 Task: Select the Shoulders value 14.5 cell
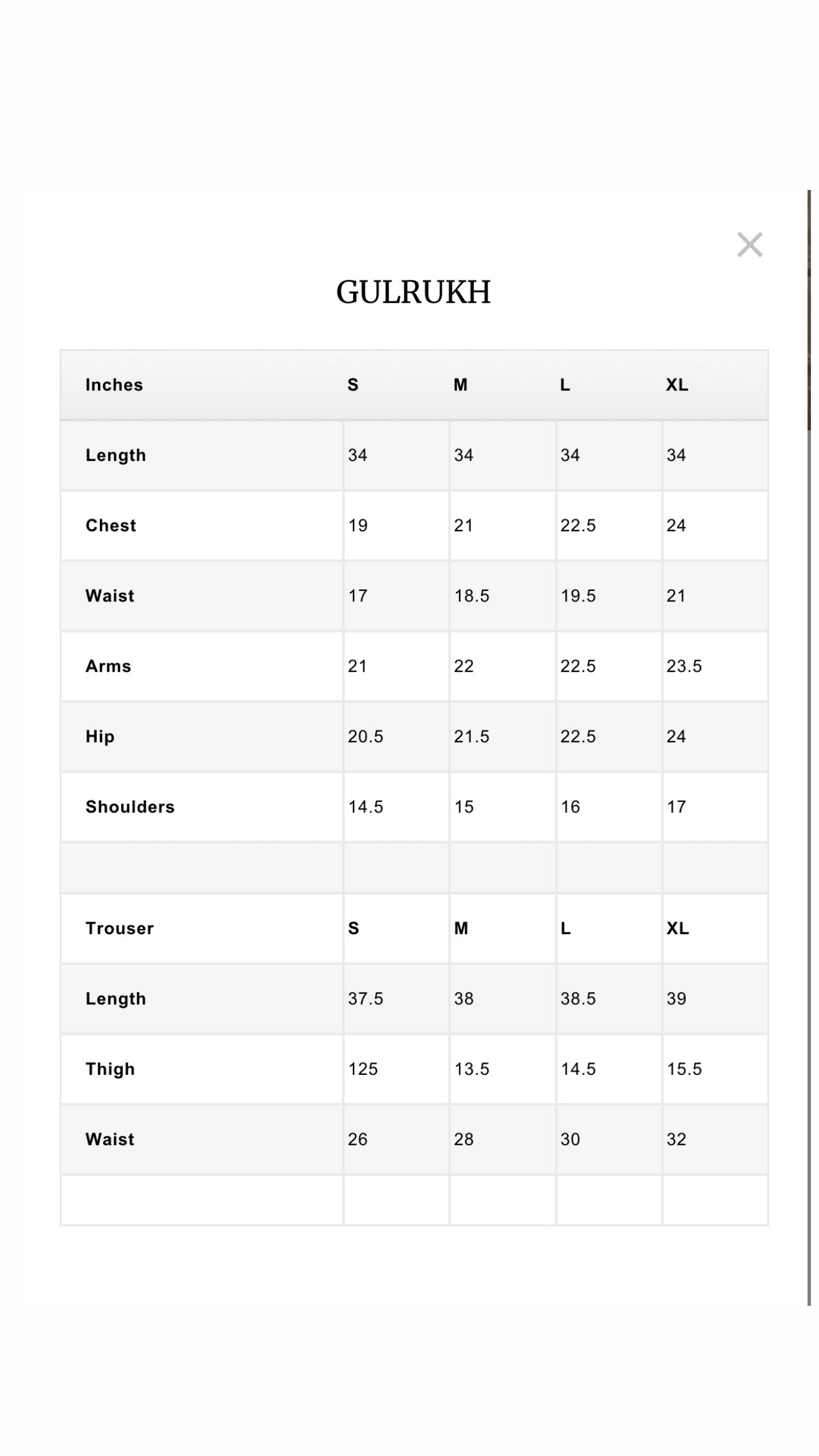pos(365,806)
